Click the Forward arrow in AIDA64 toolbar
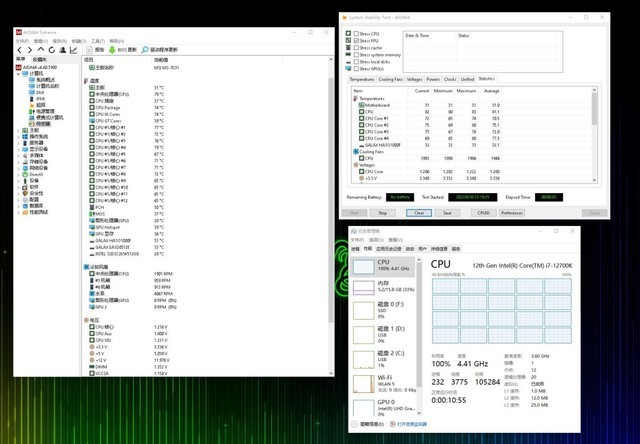Viewport: 640px width, 444px height. coord(29,50)
